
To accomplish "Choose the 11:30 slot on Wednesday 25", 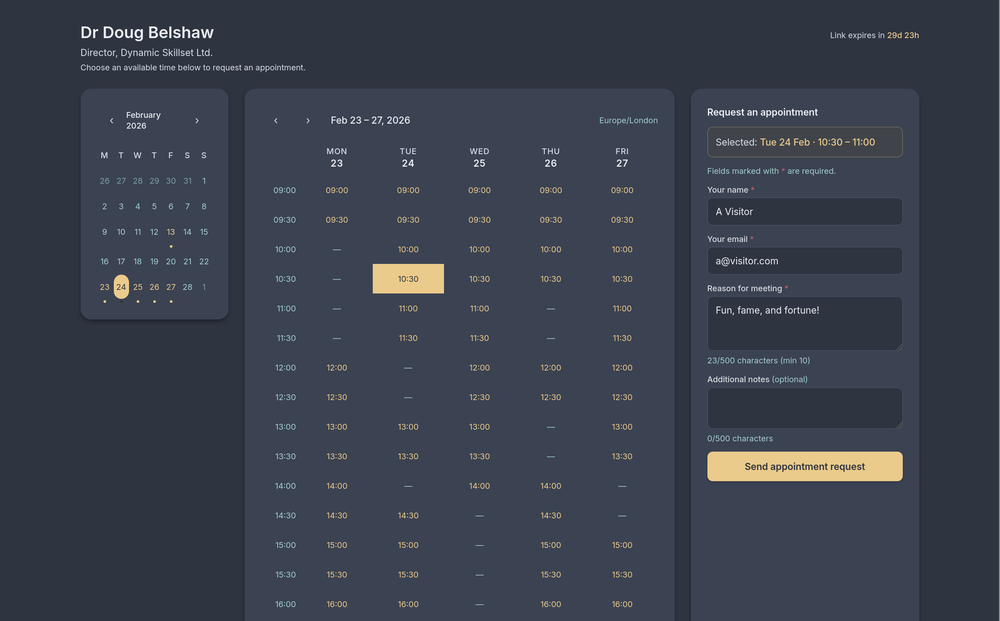I will pyautogui.click(x=479, y=338).
